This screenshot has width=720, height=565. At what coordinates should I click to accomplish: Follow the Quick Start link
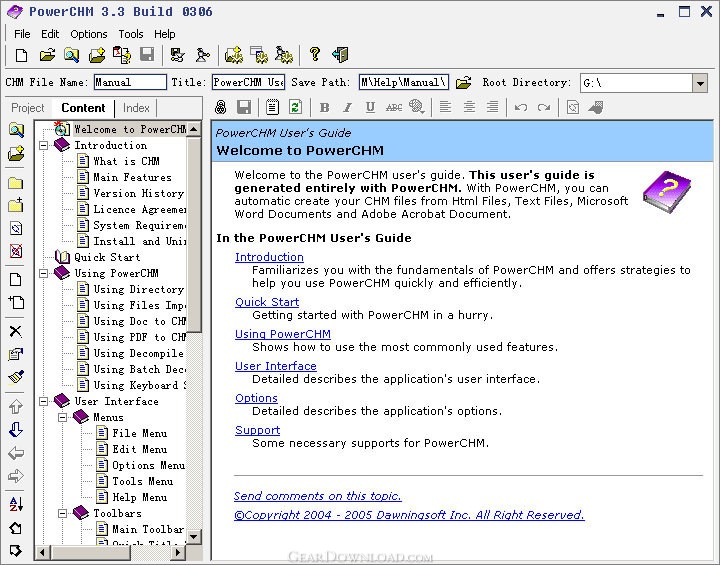[x=267, y=302]
